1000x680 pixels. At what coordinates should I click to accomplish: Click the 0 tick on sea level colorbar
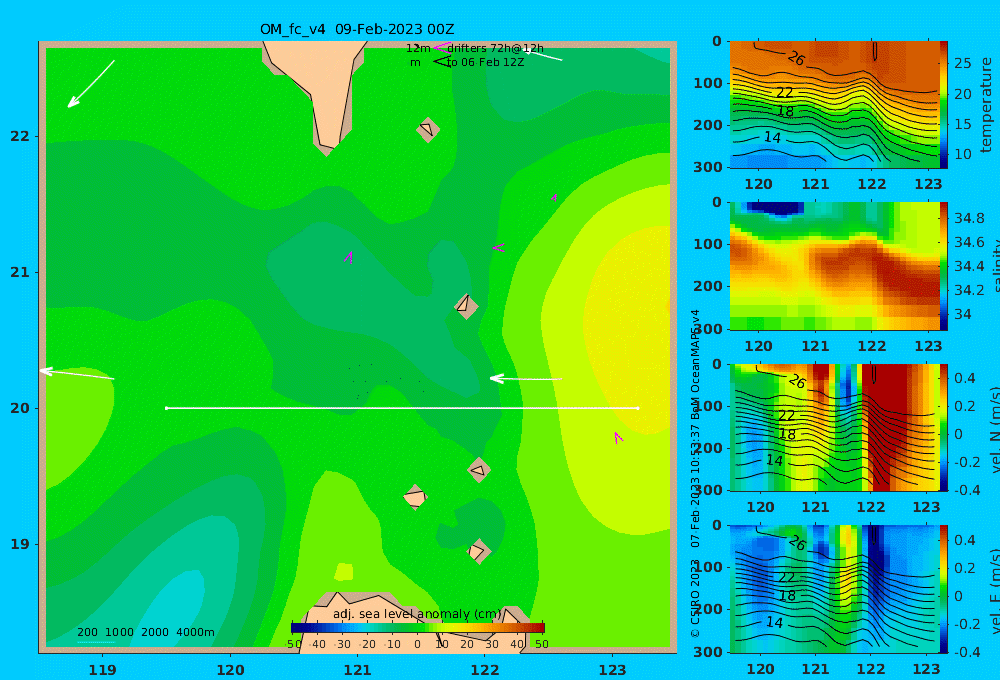(x=418, y=644)
